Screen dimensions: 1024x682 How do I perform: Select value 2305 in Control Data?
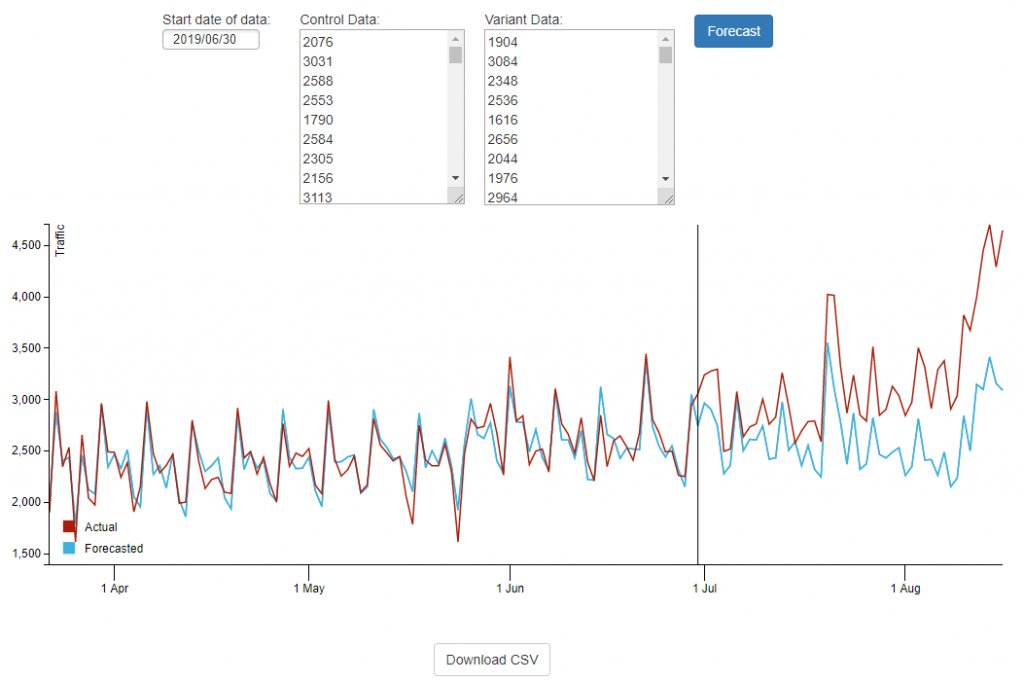click(x=318, y=159)
